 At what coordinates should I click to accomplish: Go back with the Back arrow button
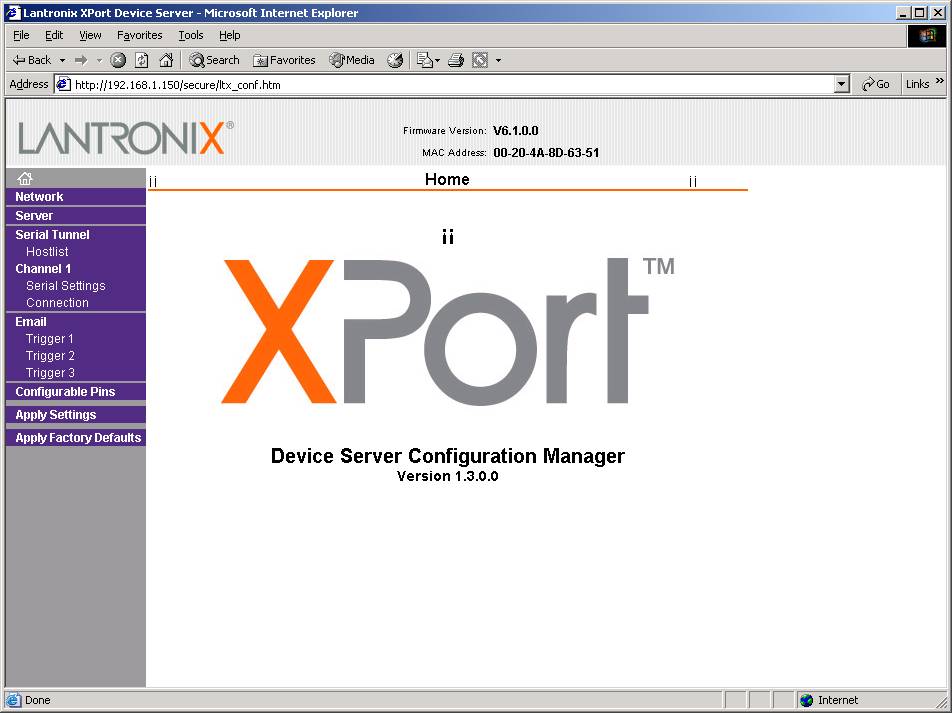(32, 60)
